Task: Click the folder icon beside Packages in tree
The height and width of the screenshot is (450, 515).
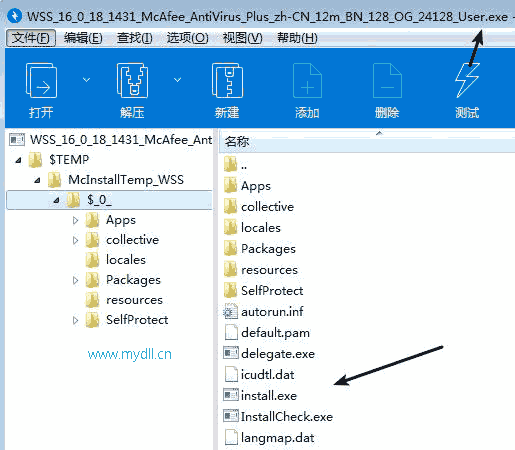Action: click(x=92, y=280)
